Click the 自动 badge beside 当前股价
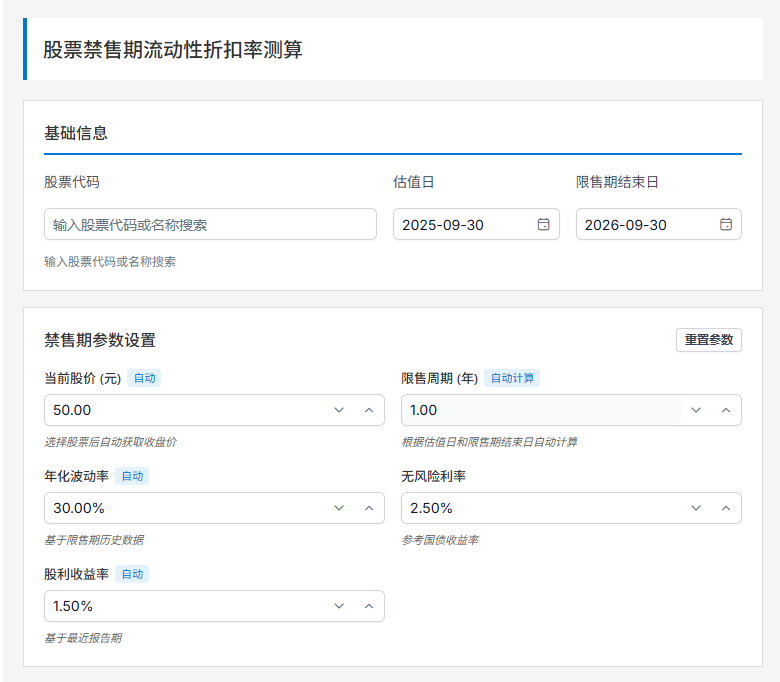Image resolution: width=780 pixels, height=682 pixels. point(144,378)
